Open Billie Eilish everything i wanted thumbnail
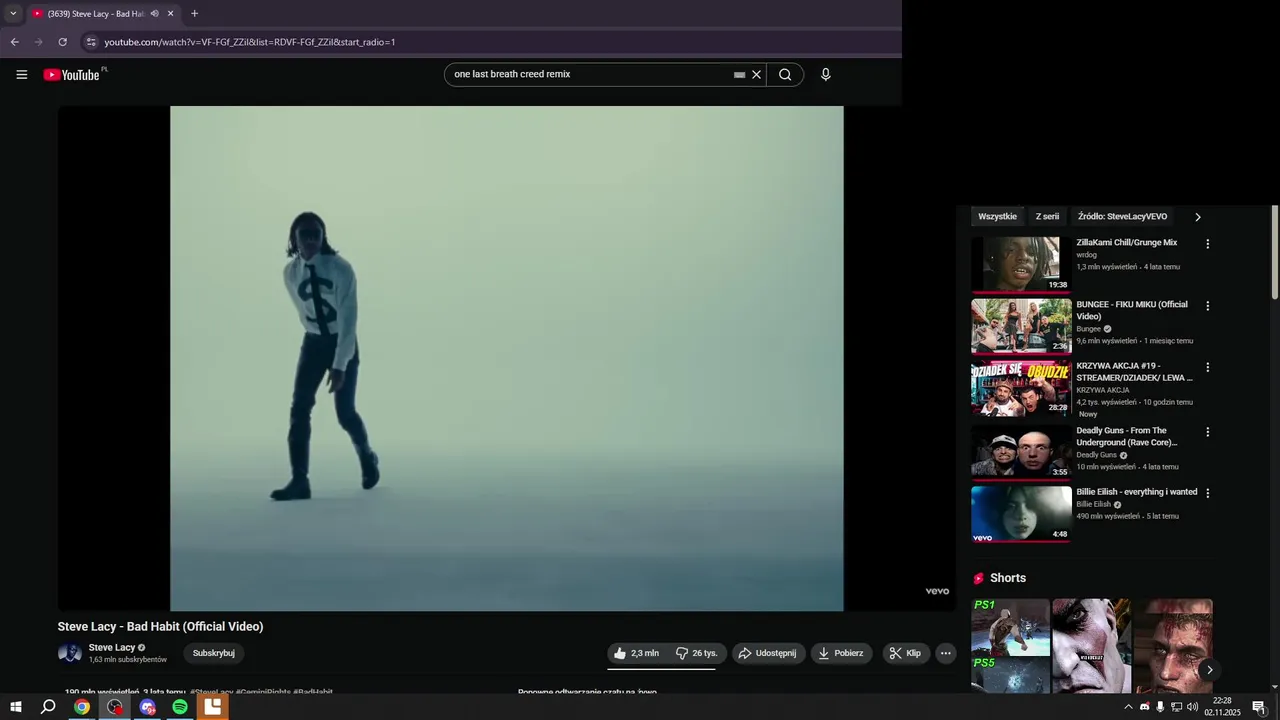This screenshot has width=1280, height=720. click(1021, 513)
